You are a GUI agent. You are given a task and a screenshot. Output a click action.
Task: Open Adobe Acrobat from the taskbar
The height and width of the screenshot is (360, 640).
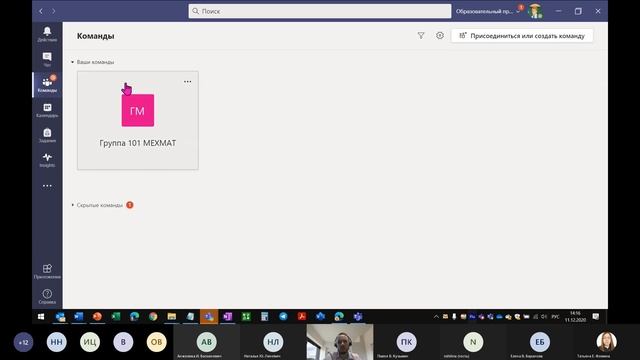coord(302,317)
